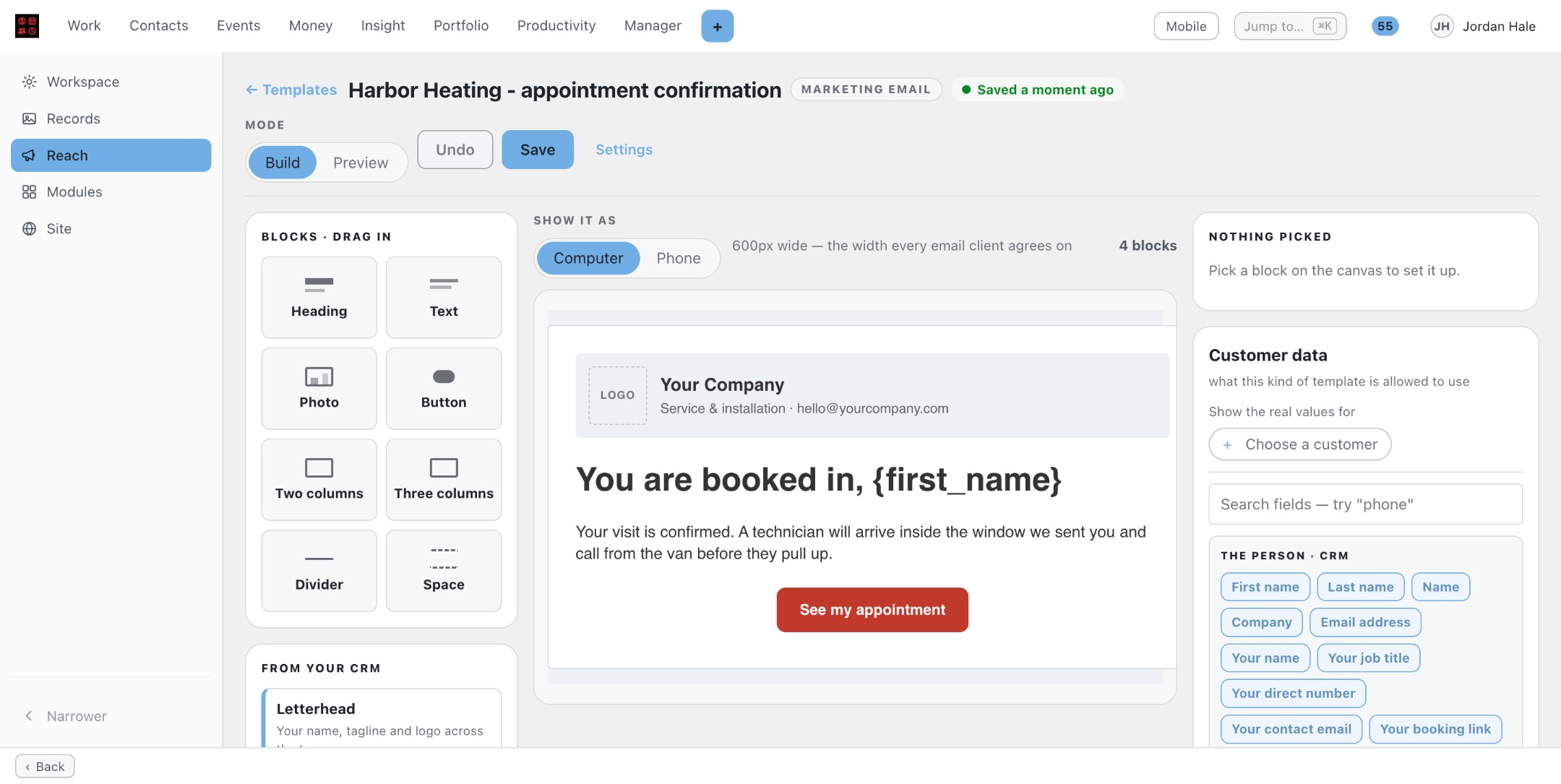Image resolution: width=1561 pixels, height=784 pixels.
Task: Open the Contacts menu
Action: [159, 25]
